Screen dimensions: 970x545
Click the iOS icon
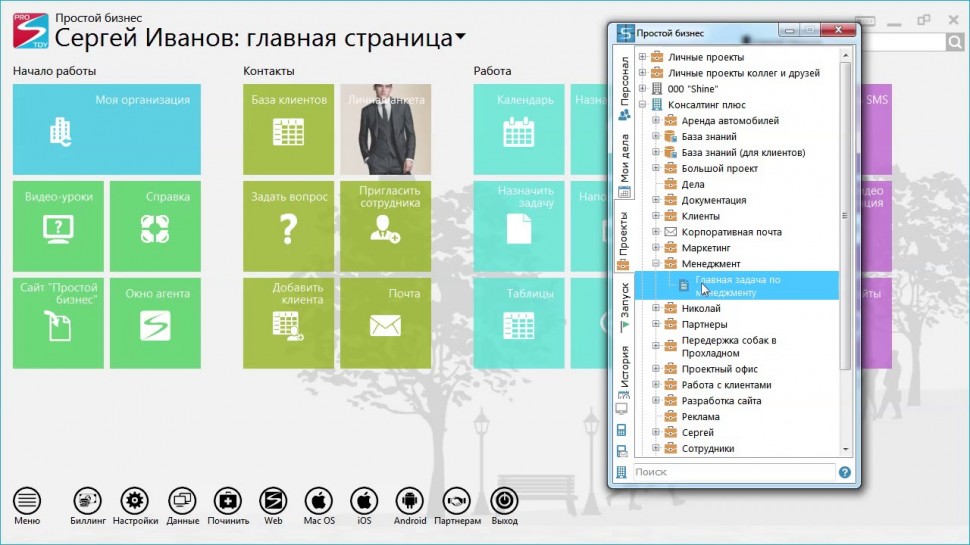tap(364, 501)
